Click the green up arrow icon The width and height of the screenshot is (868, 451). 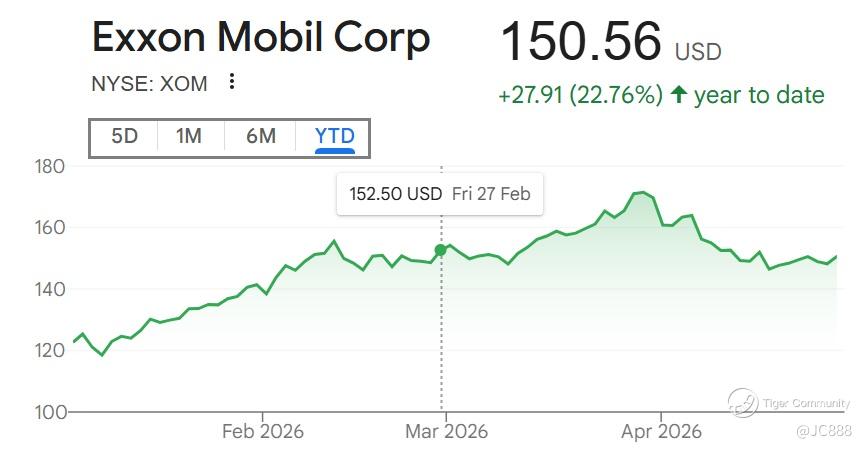(679, 95)
